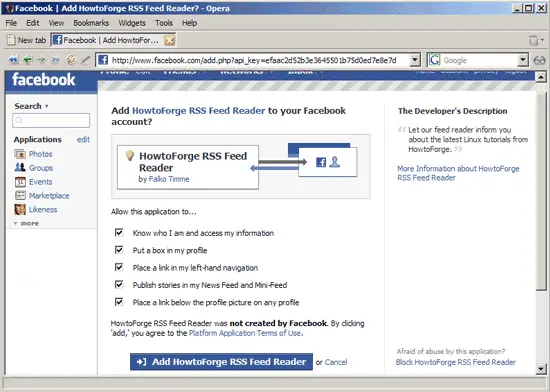Click the scrollbar up arrow
This screenshot has height=392, width=550.
pyautogui.click(x=541, y=77)
